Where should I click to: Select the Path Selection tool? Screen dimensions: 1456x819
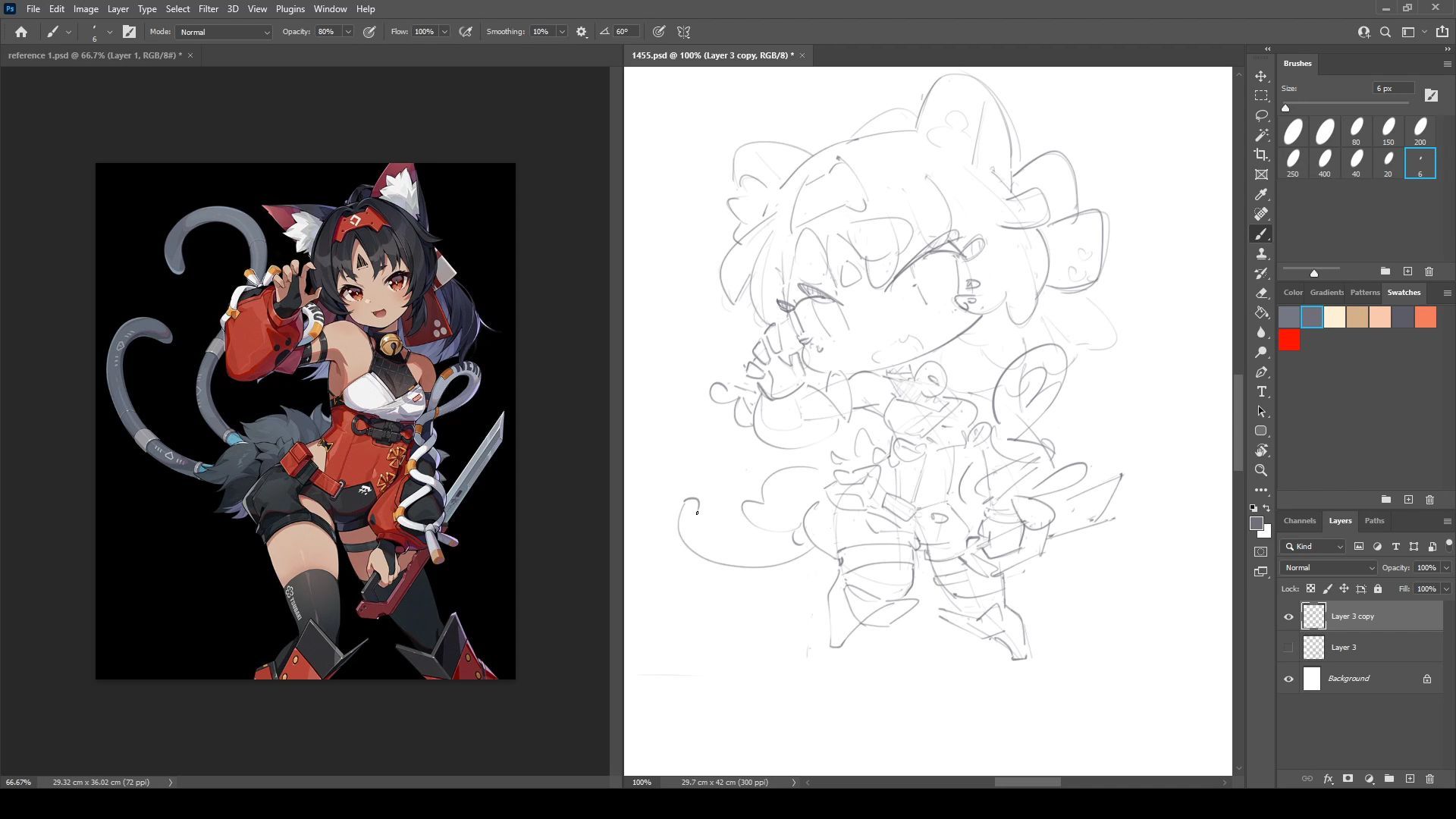point(1261,411)
